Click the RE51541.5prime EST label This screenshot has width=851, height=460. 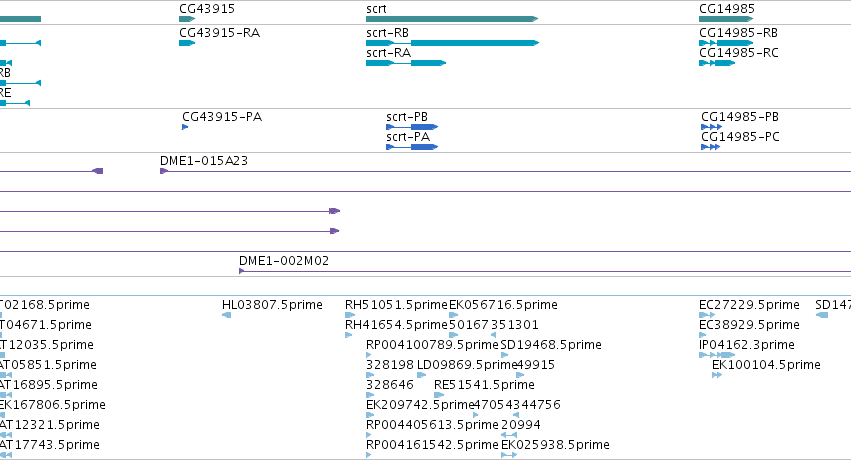point(484,385)
